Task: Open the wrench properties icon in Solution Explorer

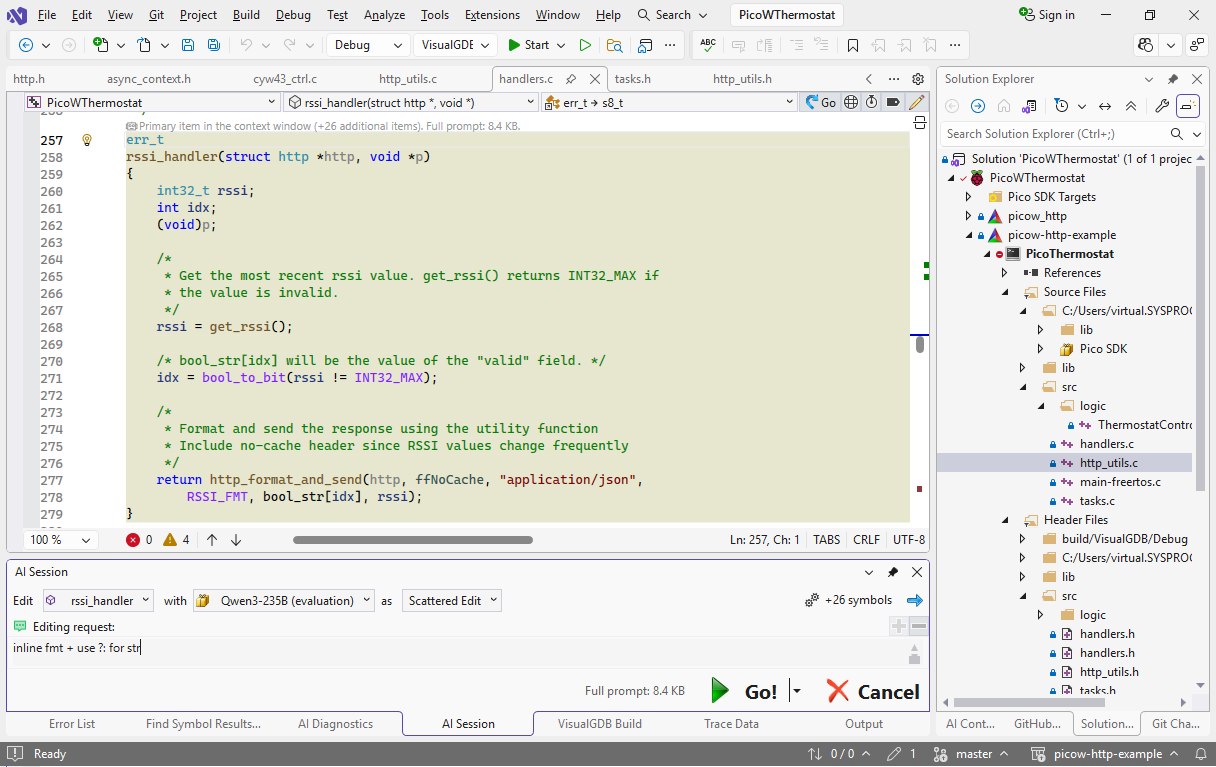Action: [x=1161, y=106]
